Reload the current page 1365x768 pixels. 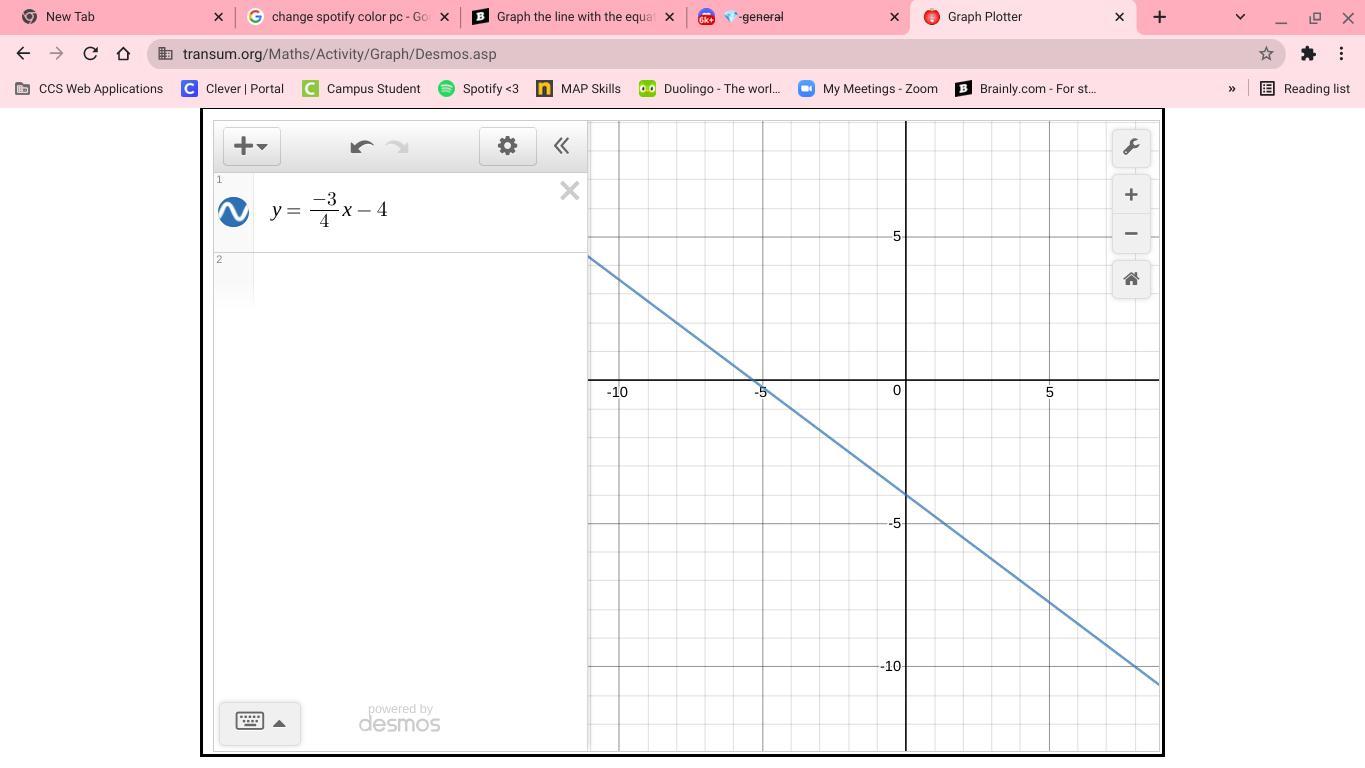click(90, 54)
